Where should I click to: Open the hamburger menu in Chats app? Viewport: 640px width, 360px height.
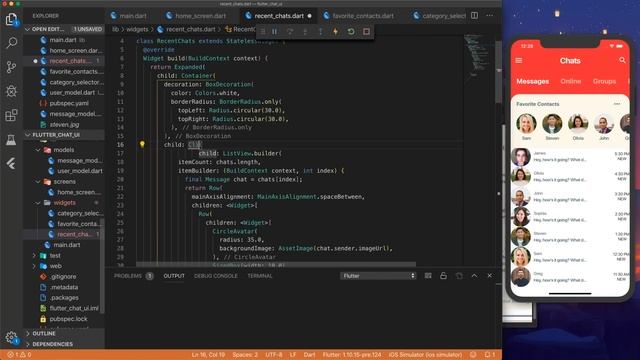point(519,60)
